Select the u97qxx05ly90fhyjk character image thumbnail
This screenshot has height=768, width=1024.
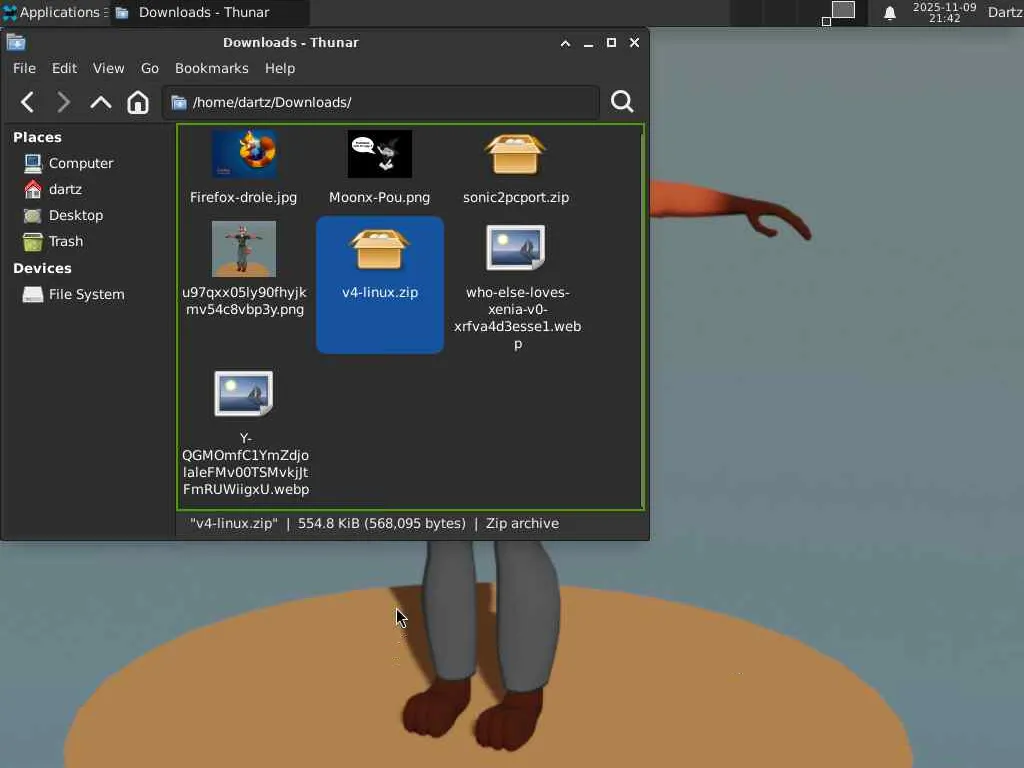click(244, 249)
